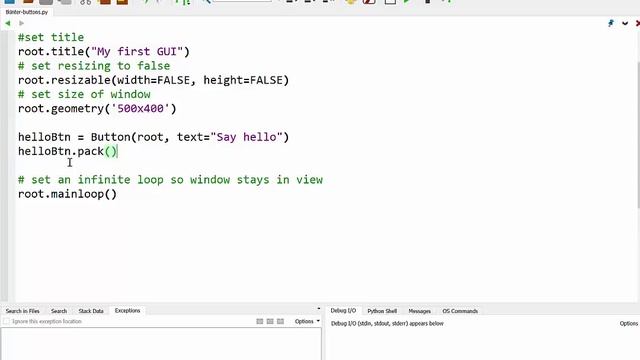Click the '# set resizing to false' comment

click(x=94, y=66)
